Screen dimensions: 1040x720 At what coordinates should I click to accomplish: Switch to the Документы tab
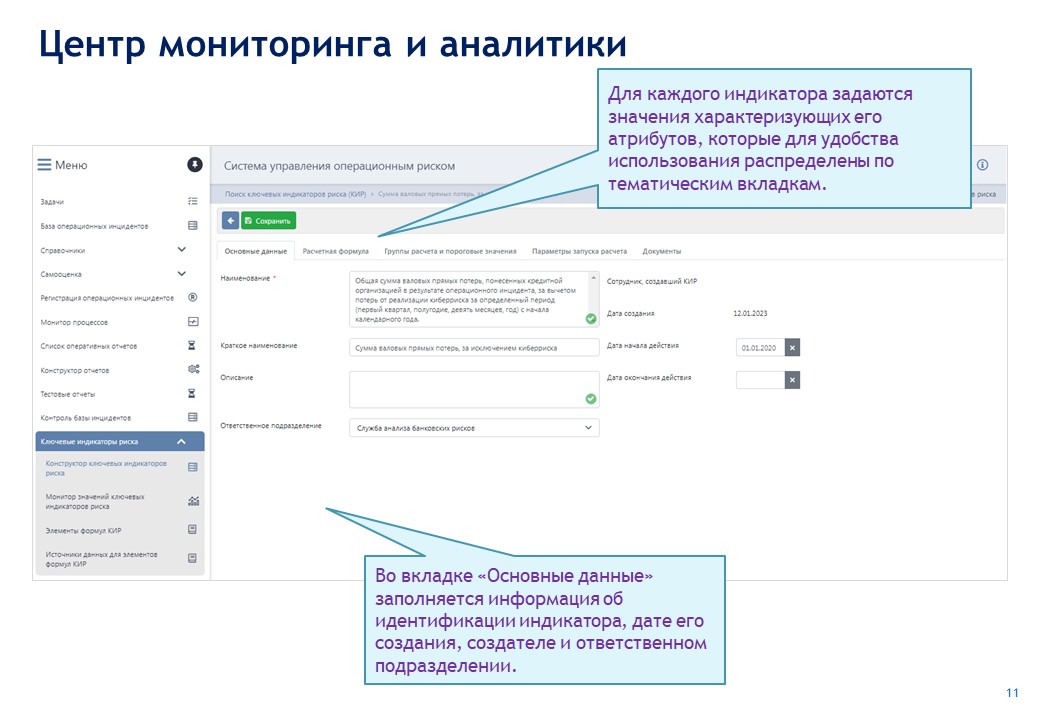tap(661, 251)
